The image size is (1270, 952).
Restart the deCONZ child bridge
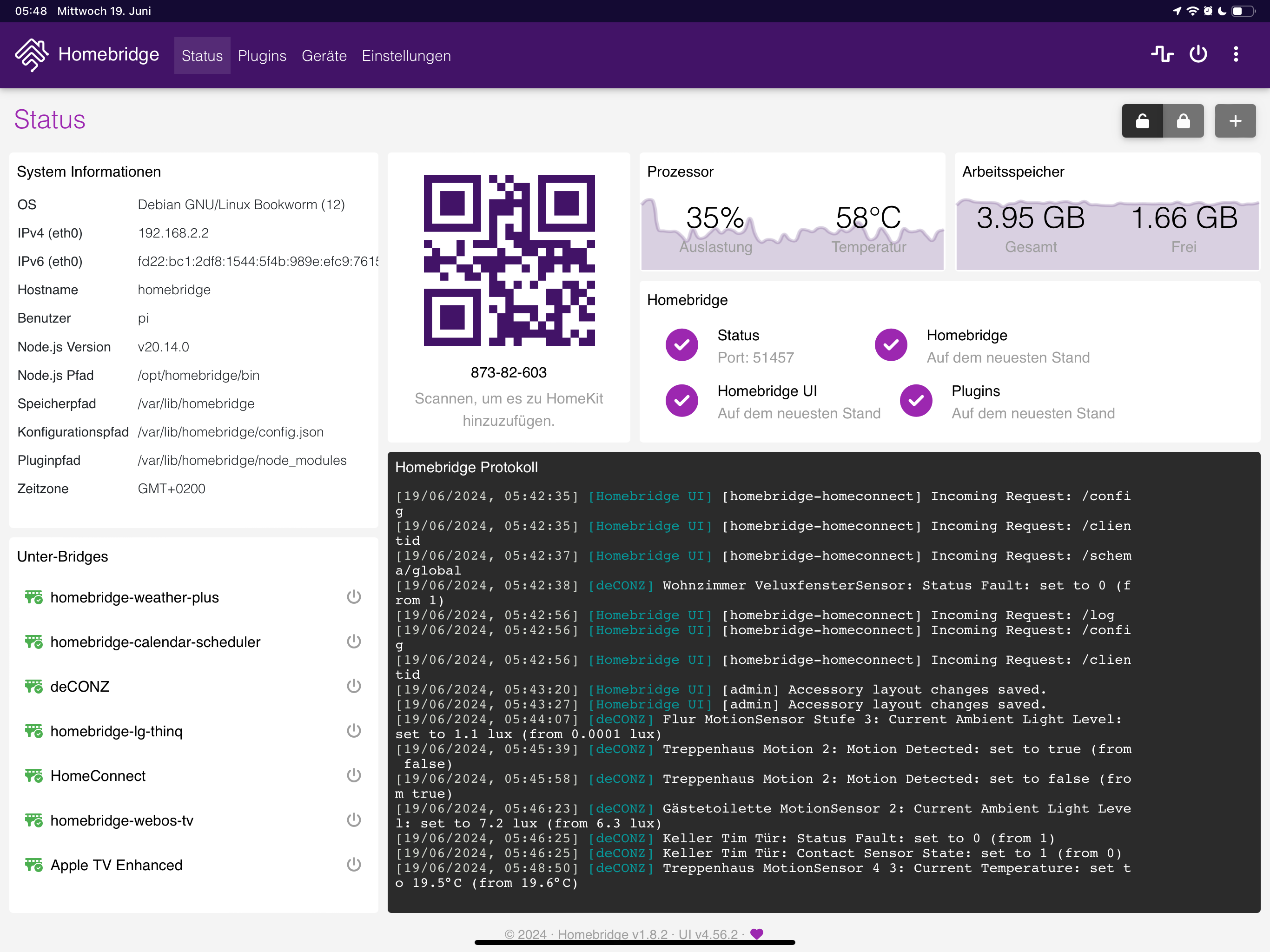(354, 686)
